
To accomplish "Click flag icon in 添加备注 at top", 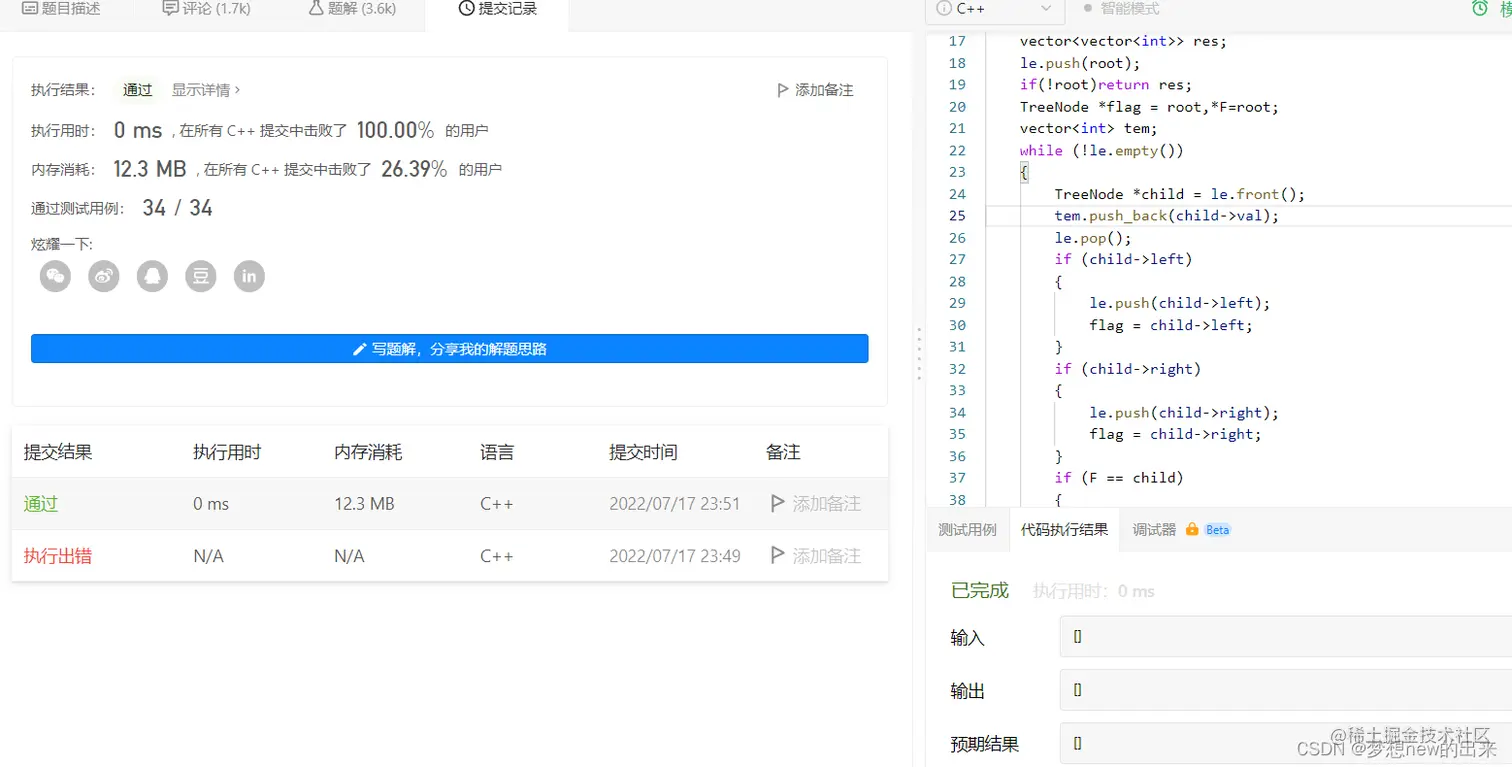I will point(783,90).
